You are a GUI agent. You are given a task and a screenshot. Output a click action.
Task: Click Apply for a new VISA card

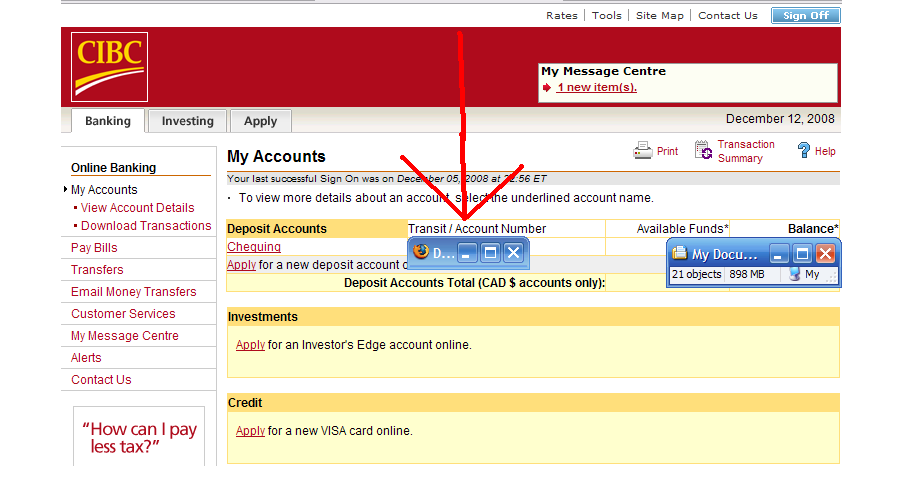click(250, 431)
